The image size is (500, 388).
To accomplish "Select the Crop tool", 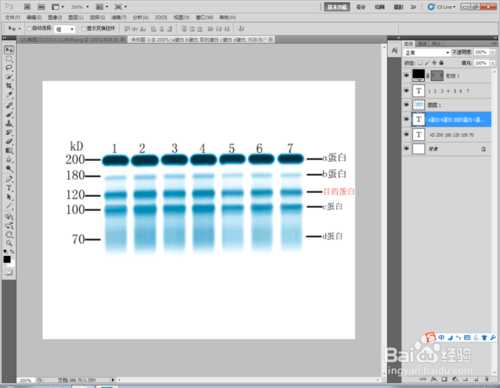I will 9,86.
